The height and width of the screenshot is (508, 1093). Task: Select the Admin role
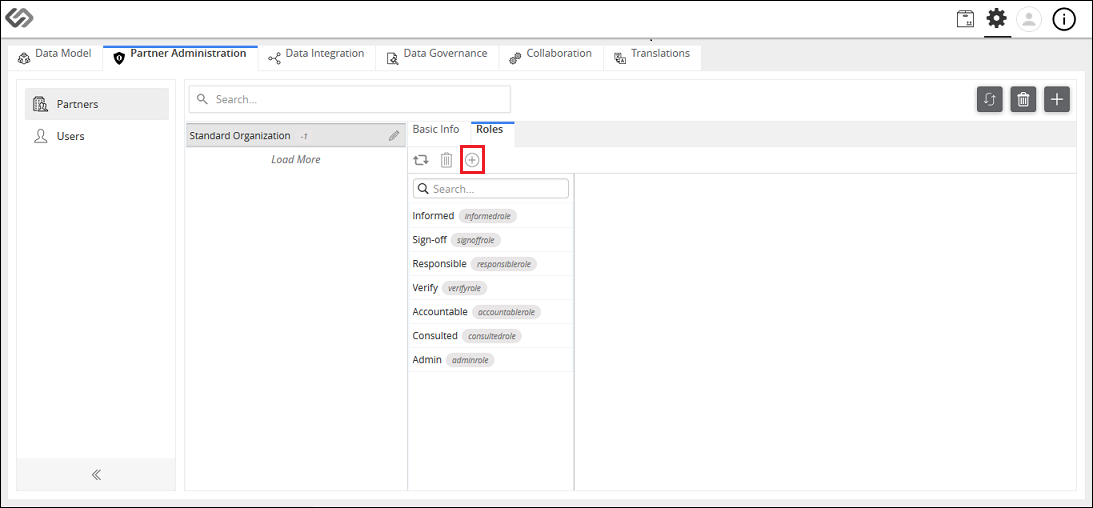click(491, 360)
